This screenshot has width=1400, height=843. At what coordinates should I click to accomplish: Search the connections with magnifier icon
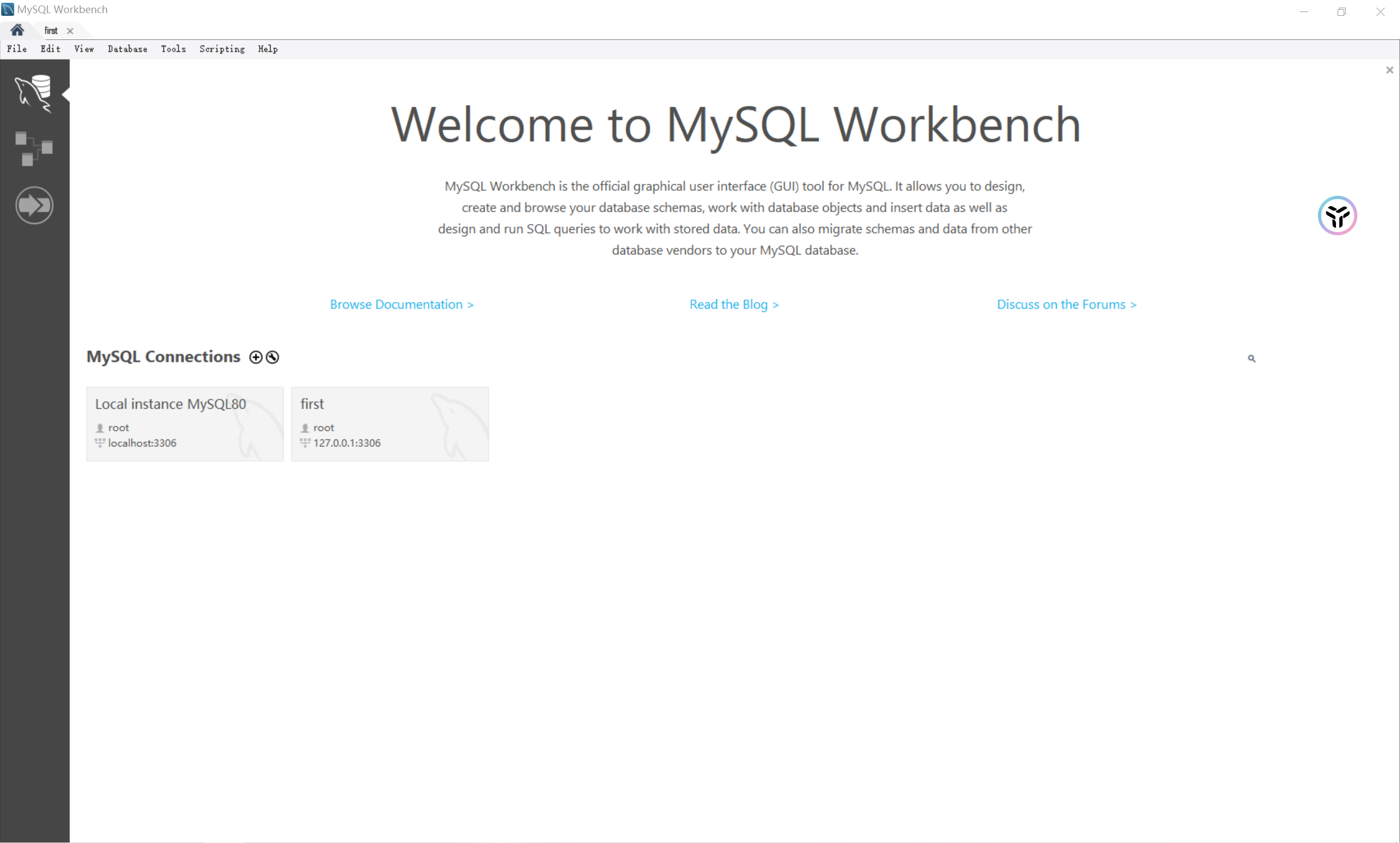click(x=1251, y=358)
